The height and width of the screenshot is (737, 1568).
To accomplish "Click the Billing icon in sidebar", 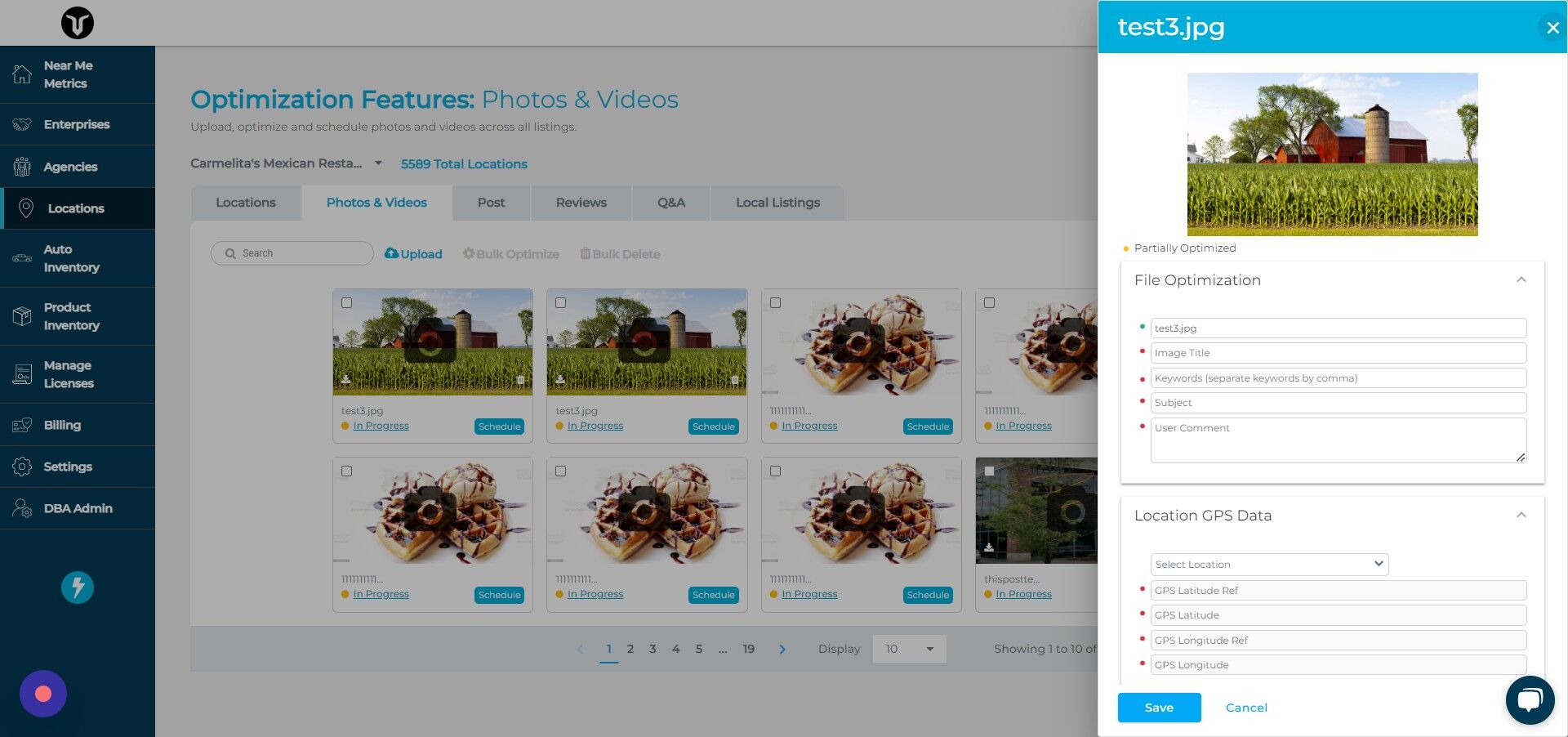I will pos(22,425).
